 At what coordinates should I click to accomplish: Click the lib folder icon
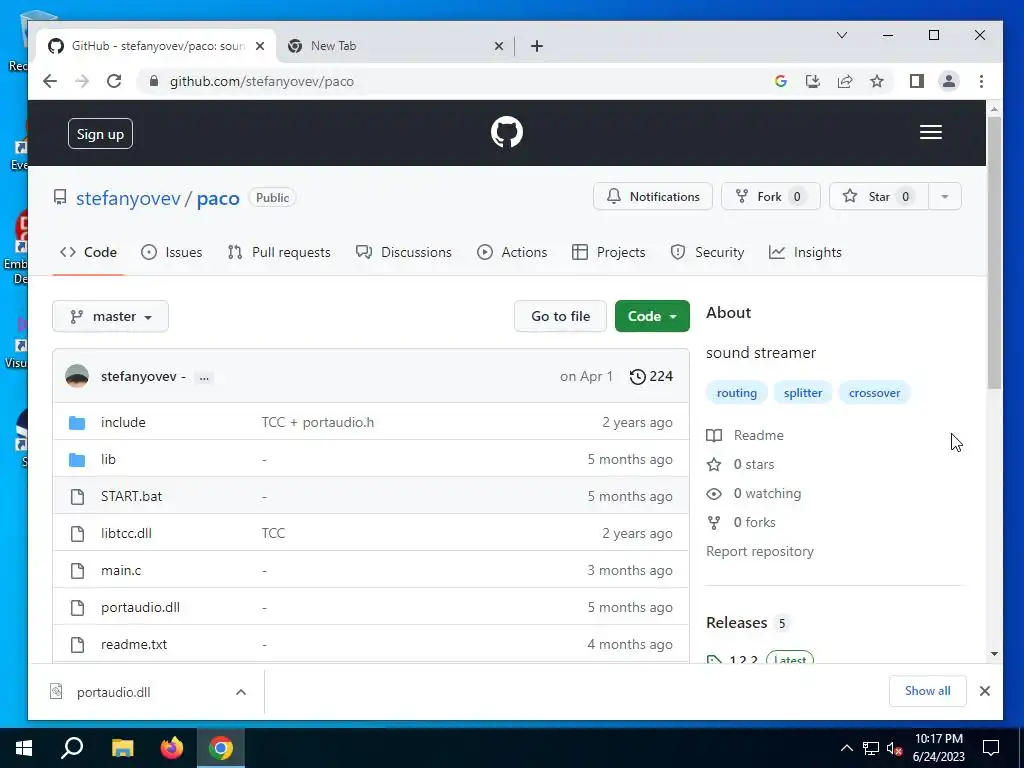pyautogui.click(x=77, y=460)
